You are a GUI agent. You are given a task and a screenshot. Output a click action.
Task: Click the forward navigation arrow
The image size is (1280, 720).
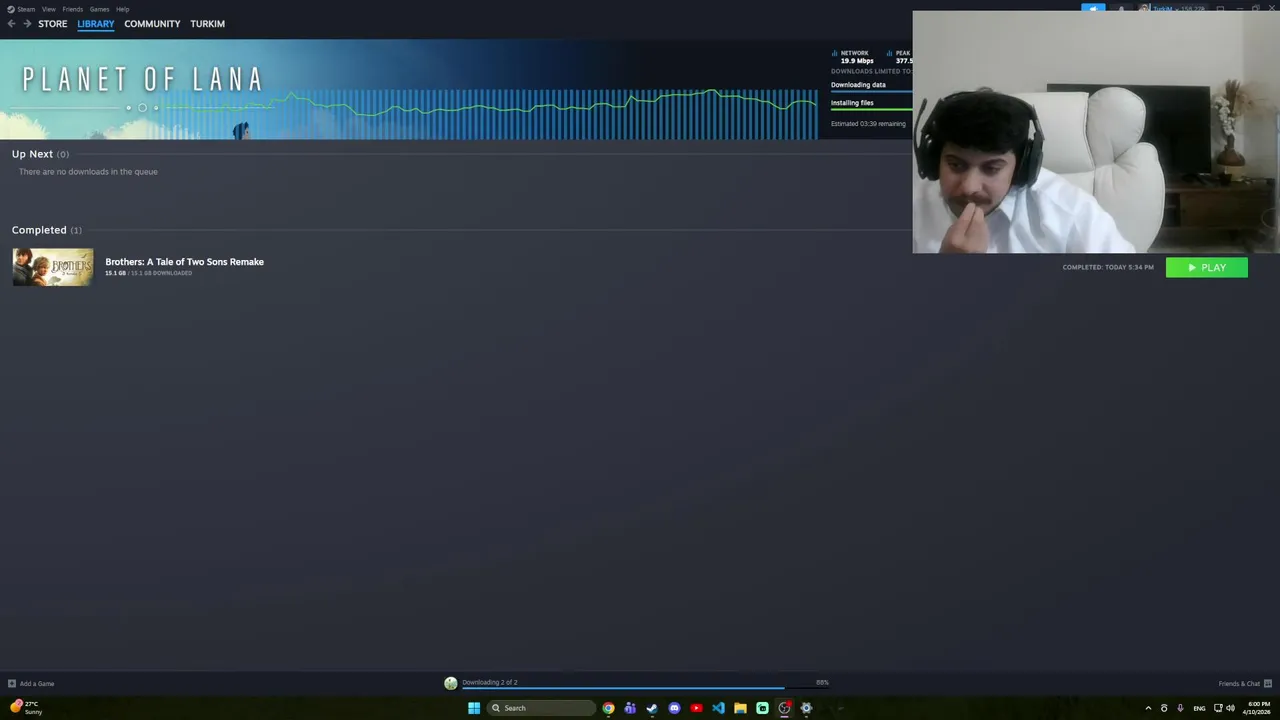click(x=27, y=24)
